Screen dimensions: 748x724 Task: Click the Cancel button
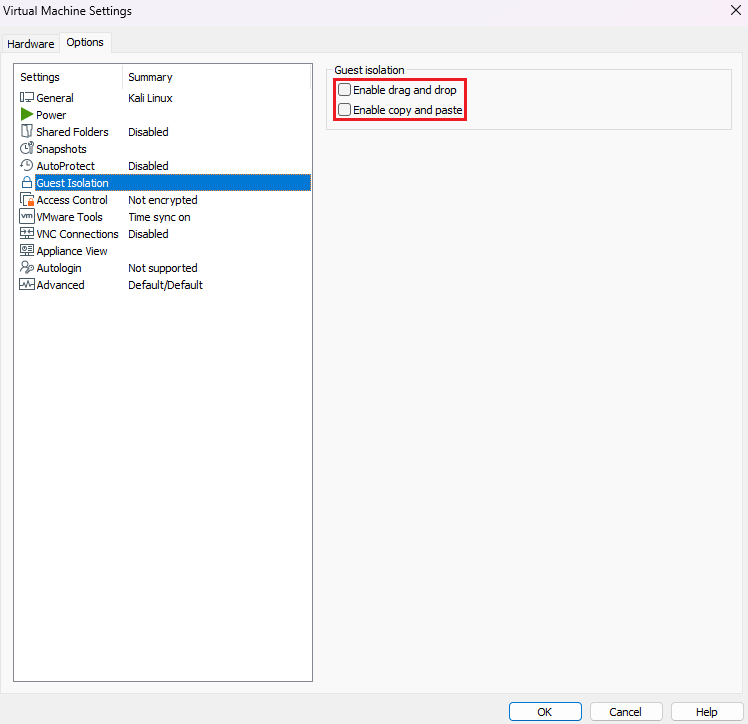626,712
